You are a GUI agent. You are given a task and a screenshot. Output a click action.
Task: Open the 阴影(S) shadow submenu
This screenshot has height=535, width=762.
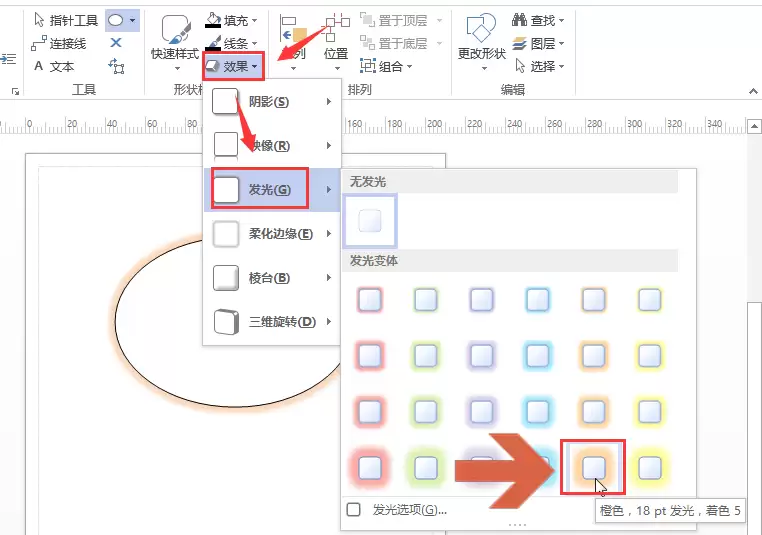pos(272,102)
